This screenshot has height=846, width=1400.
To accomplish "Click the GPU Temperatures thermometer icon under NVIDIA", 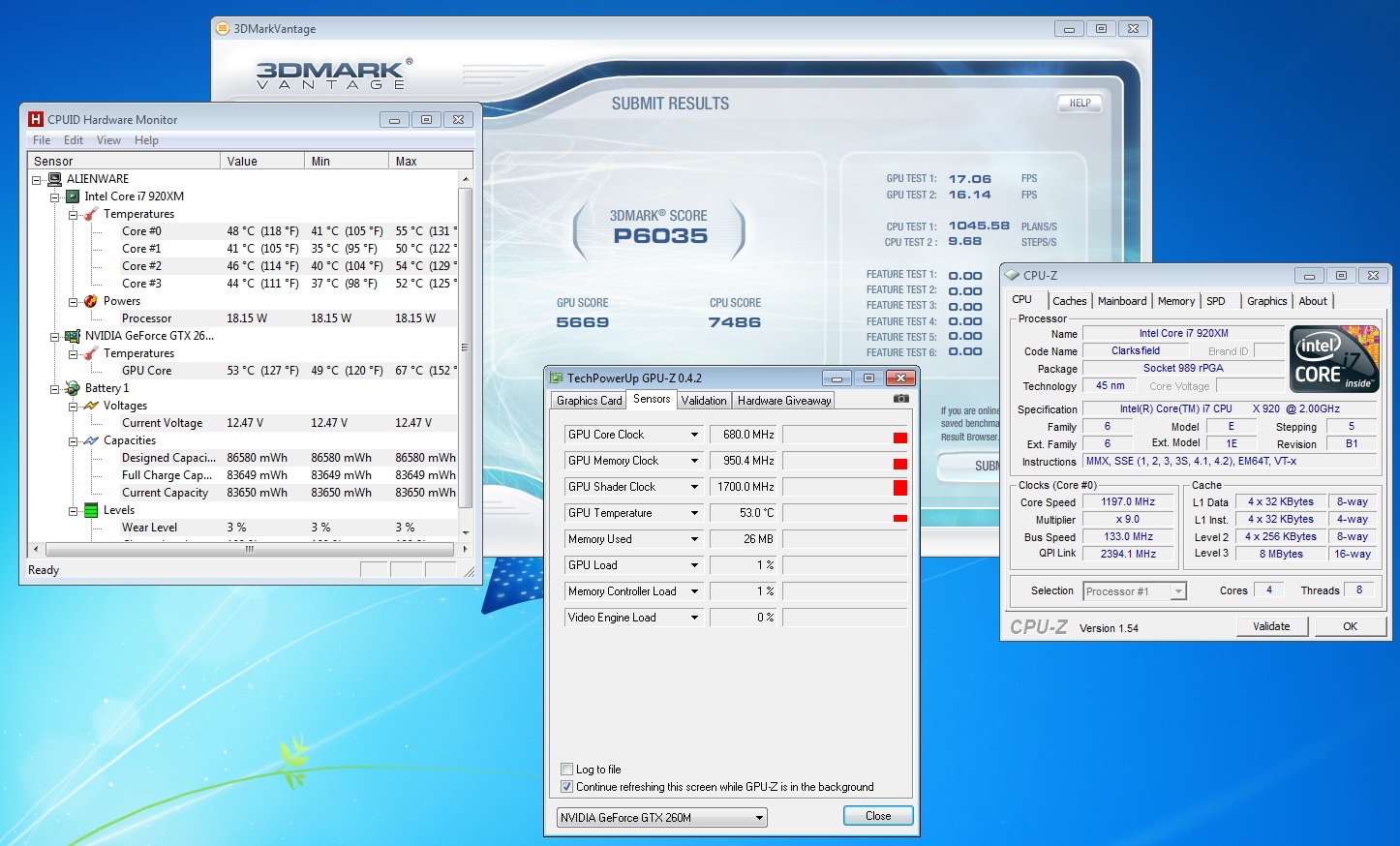I will (91, 353).
